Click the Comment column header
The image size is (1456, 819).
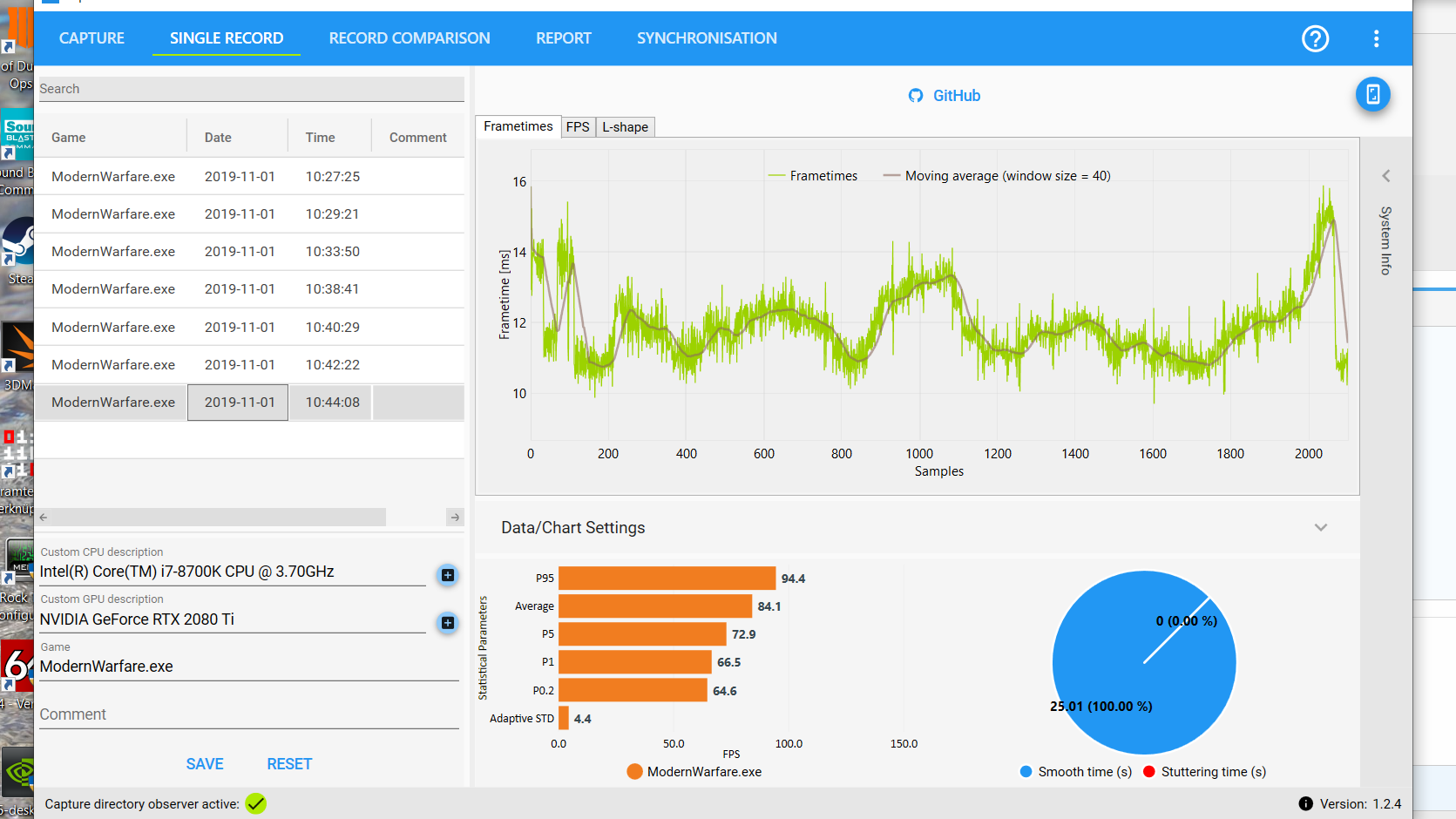point(418,138)
